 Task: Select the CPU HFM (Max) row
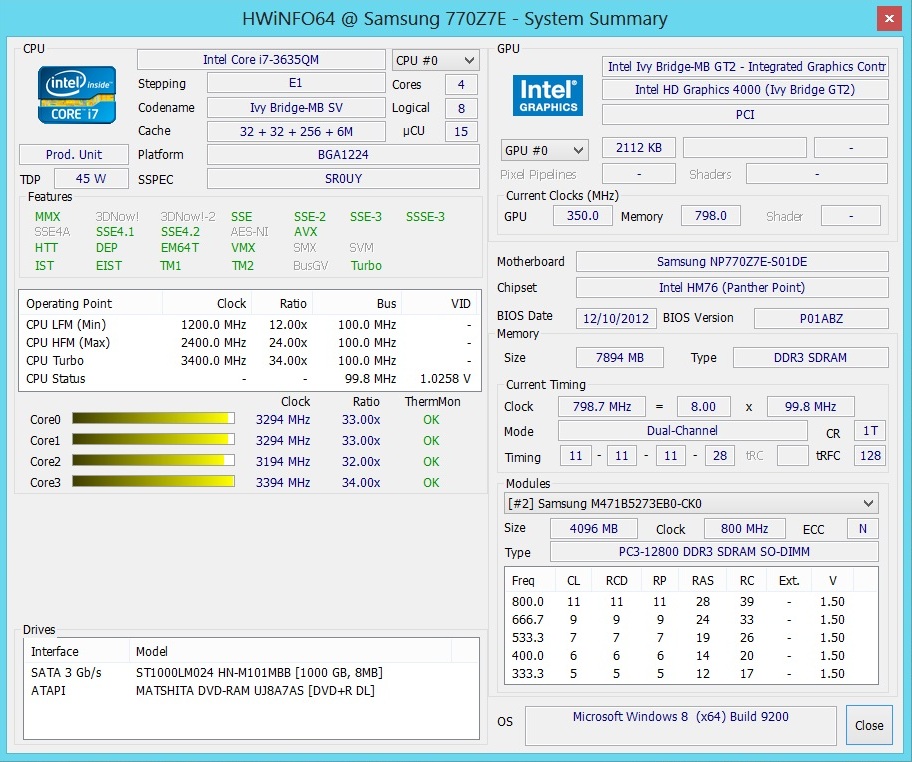[249, 343]
